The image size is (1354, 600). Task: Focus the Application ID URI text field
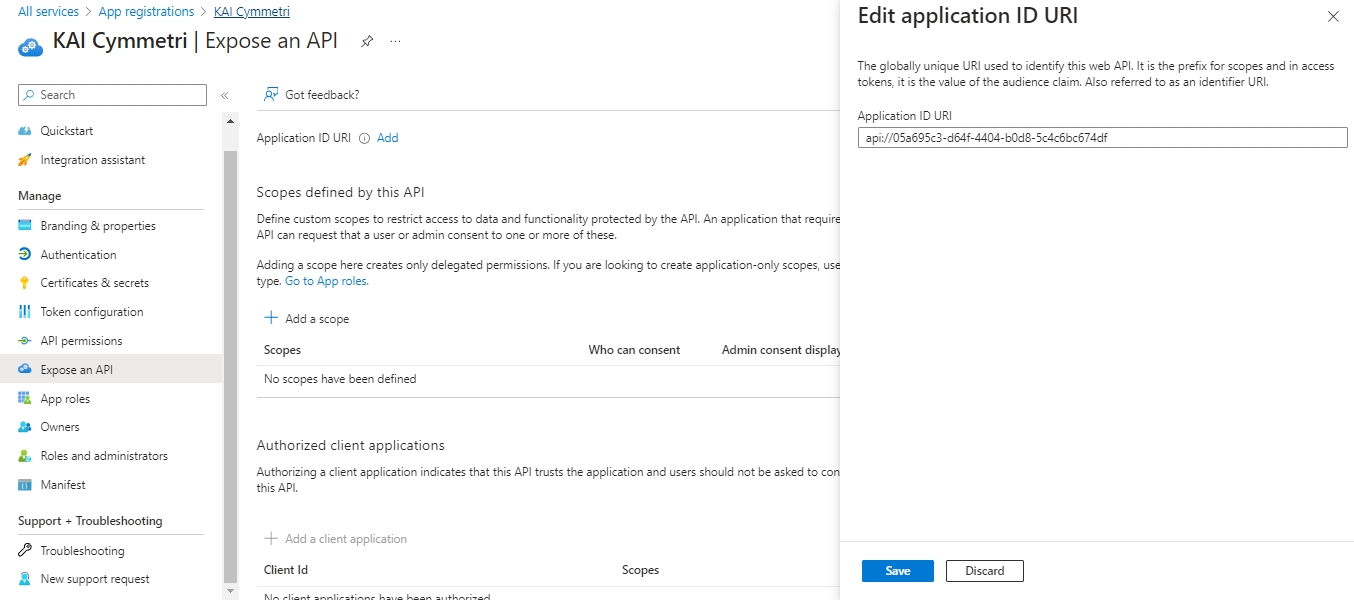click(x=1102, y=138)
